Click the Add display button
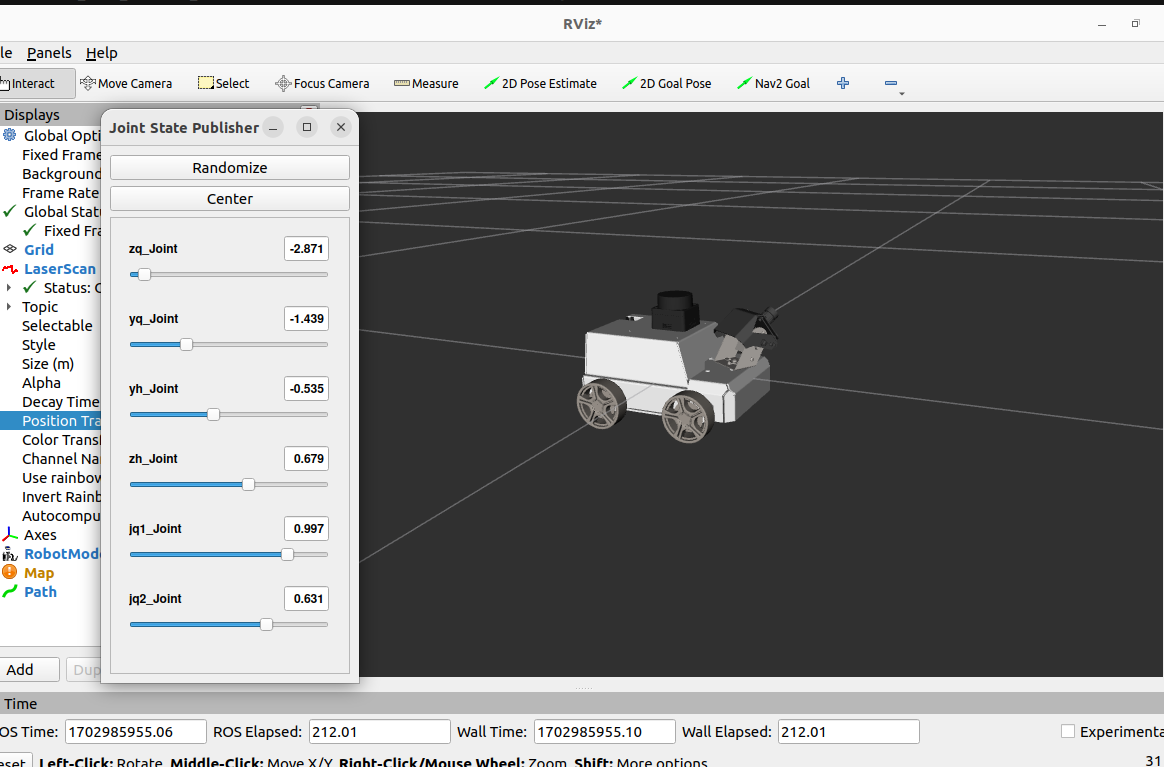 pos(28,670)
